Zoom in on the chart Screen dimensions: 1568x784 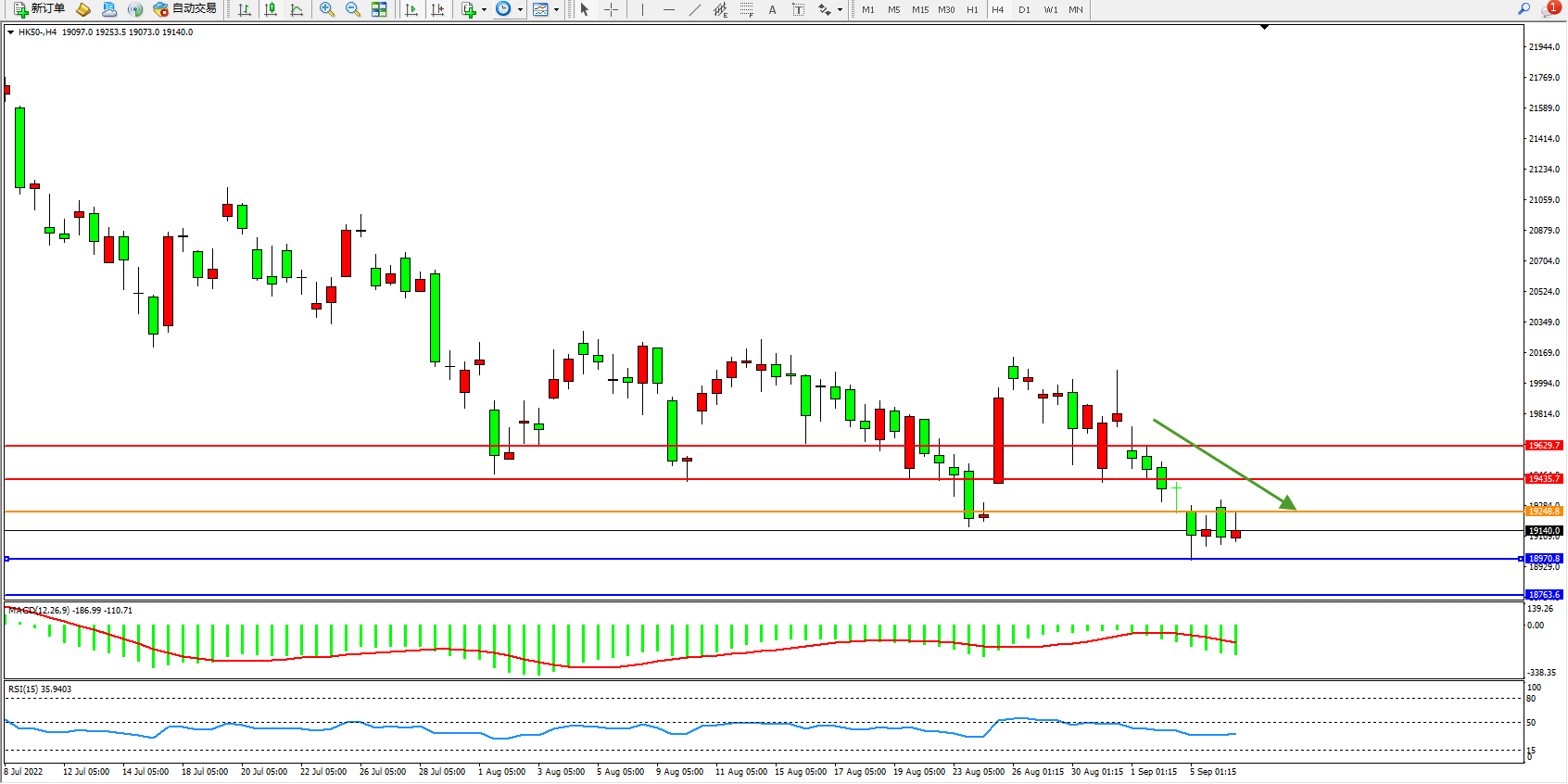point(326,9)
